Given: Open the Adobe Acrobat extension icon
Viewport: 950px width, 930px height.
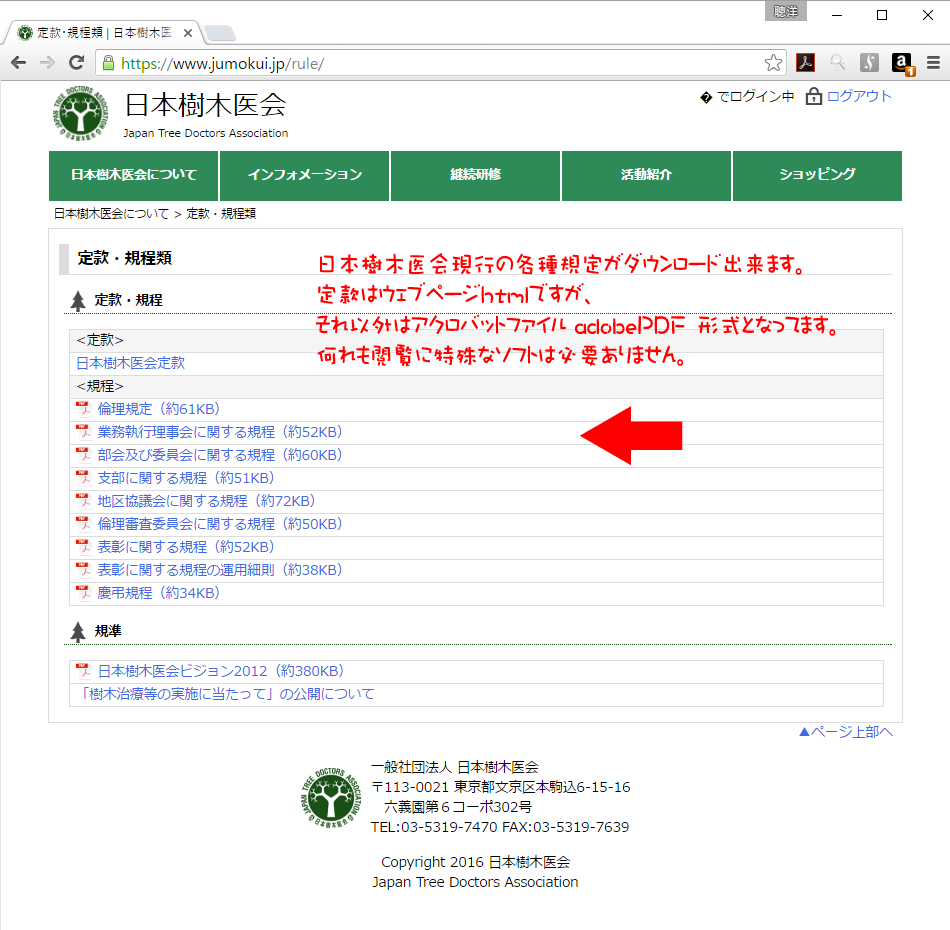Looking at the screenshot, I should tap(805, 62).
